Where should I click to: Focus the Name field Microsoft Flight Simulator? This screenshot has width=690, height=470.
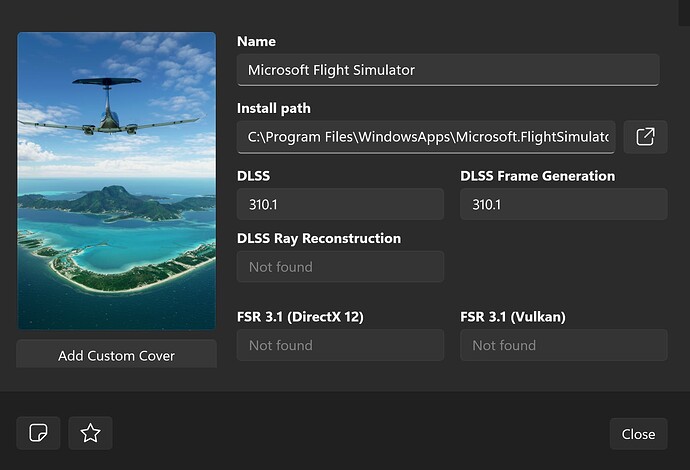tap(448, 70)
